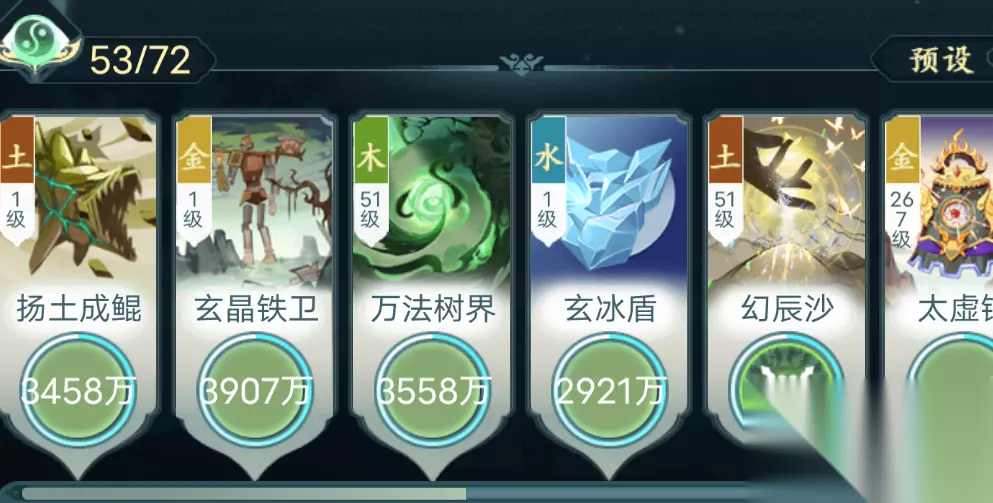Viewport: 993px width, 503px height.
Task: Tap the 2921万 green circle button
Action: click(610, 391)
